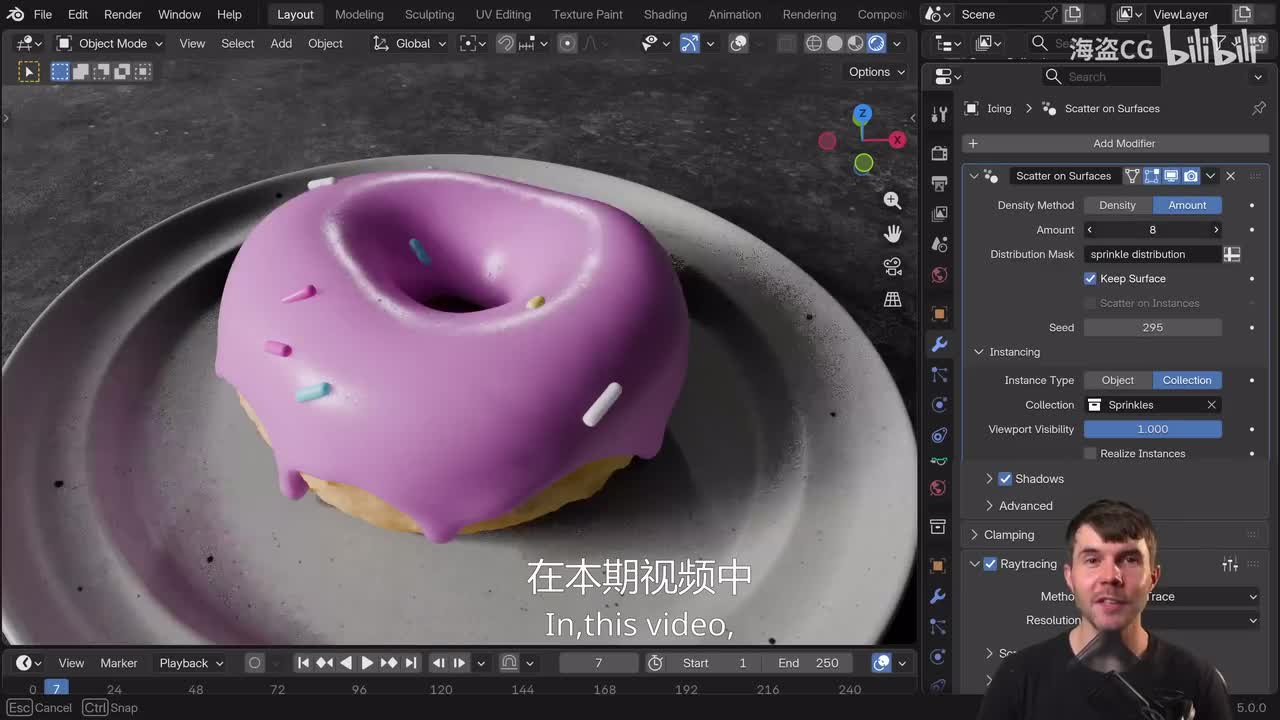Image resolution: width=1280 pixels, height=720 pixels.
Task: Click the pan hand viewport gizmo
Action: 892,233
